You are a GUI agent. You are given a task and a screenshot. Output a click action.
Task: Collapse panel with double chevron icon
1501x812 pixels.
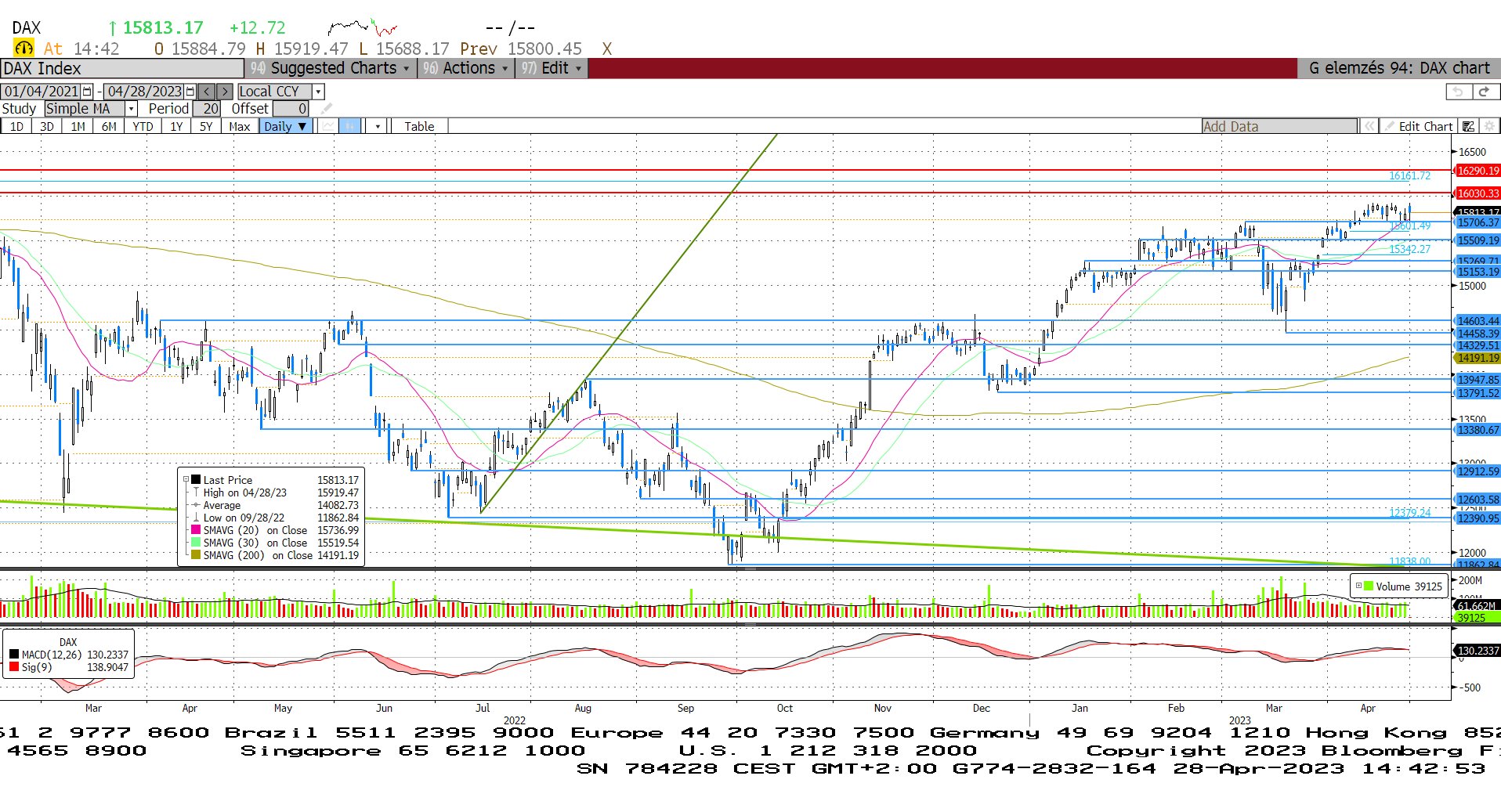click(1369, 126)
